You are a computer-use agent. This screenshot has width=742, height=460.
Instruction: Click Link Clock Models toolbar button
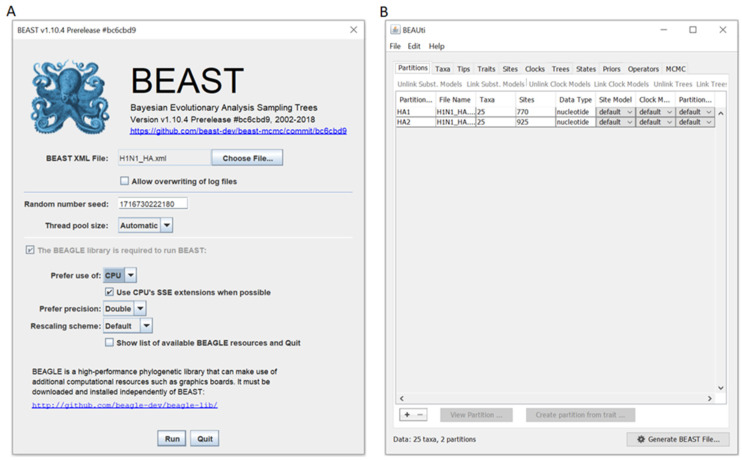coord(621,84)
